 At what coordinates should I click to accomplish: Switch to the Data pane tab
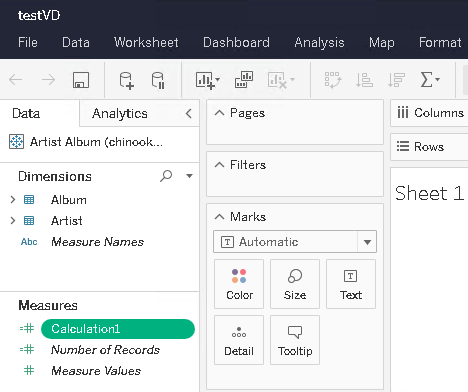(x=26, y=113)
